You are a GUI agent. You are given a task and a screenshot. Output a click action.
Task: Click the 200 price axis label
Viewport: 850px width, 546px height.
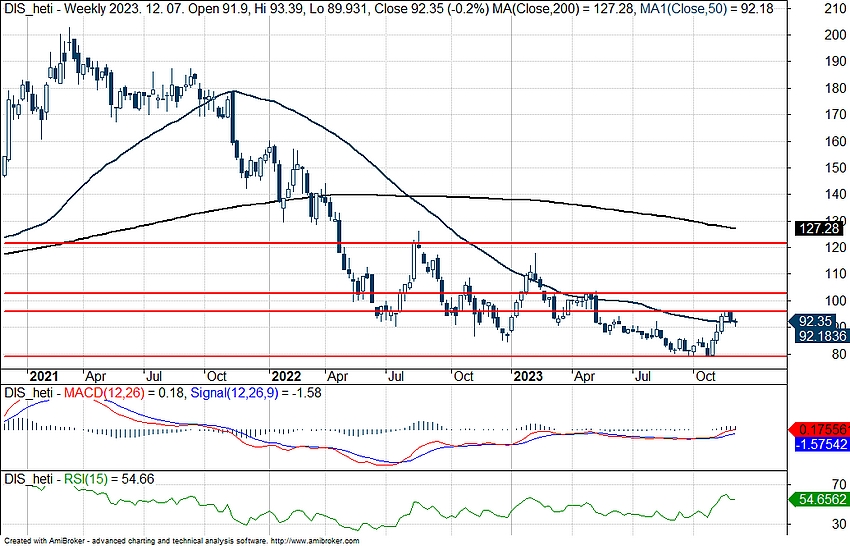(x=835, y=35)
